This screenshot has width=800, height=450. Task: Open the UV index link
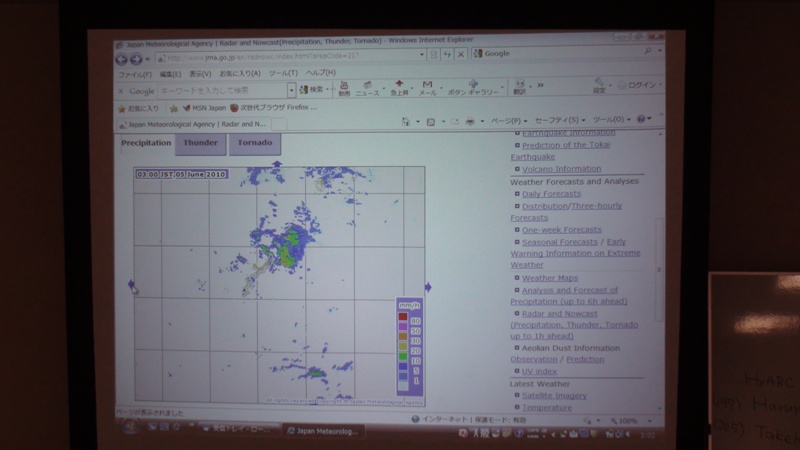coord(539,371)
